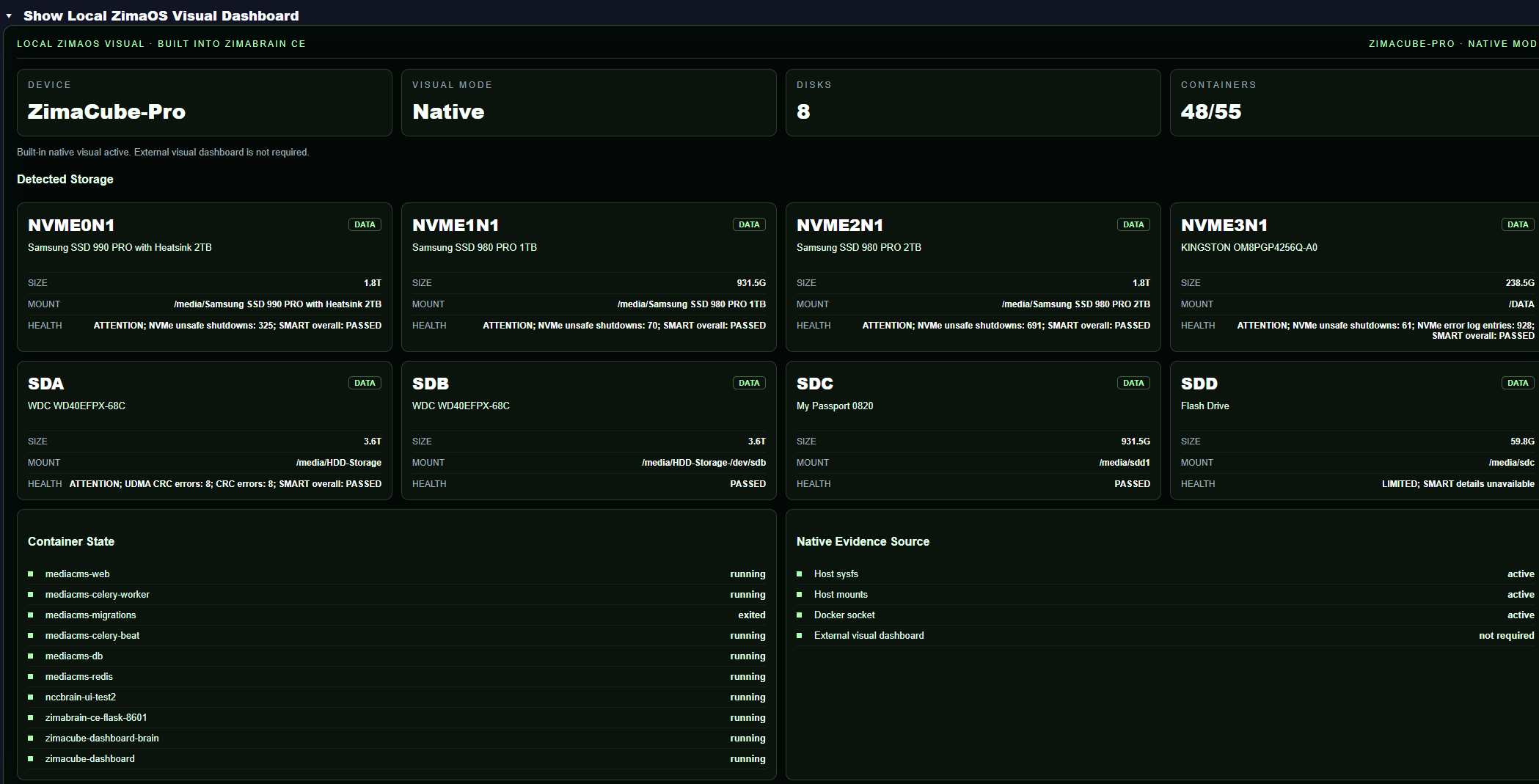The image size is (1539, 784).
Task: Click the containers count 48/55
Action: coord(1211,111)
